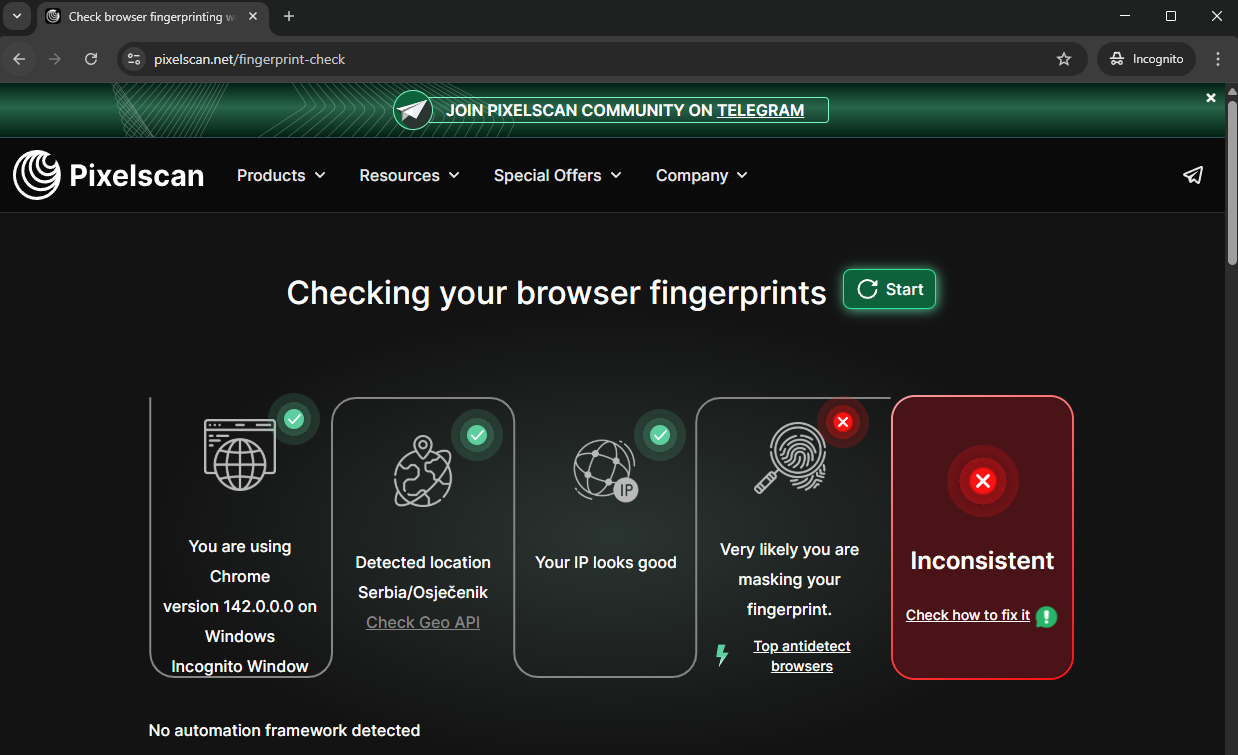The width and height of the screenshot is (1238, 755).
Task: Click the green check on location card
Action: tap(477, 435)
